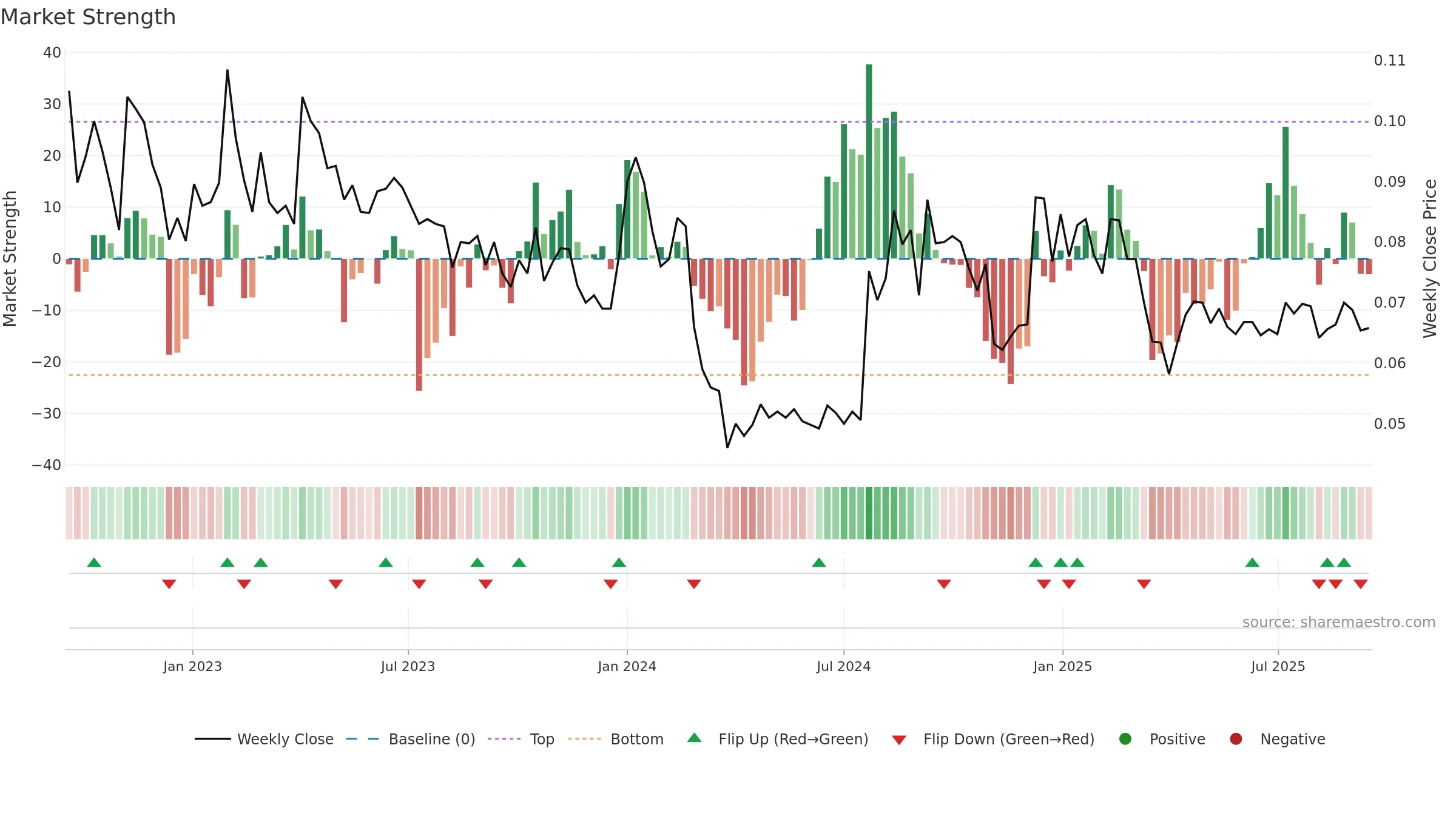Click the left Market Strength axis title
The height and width of the screenshot is (819, 1456).
point(10,258)
